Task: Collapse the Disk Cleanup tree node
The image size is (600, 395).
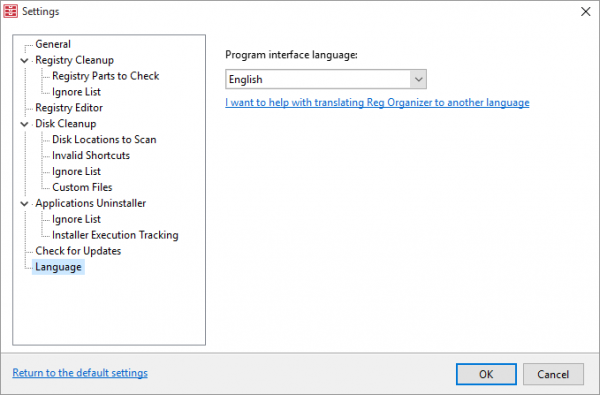Action: pos(24,124)
